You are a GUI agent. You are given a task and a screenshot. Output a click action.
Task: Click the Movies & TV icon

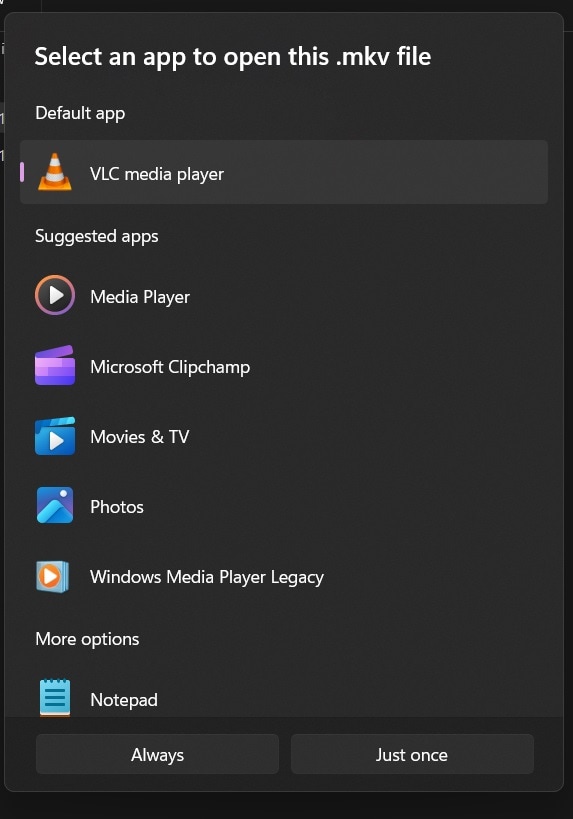(x=55, y=436)
